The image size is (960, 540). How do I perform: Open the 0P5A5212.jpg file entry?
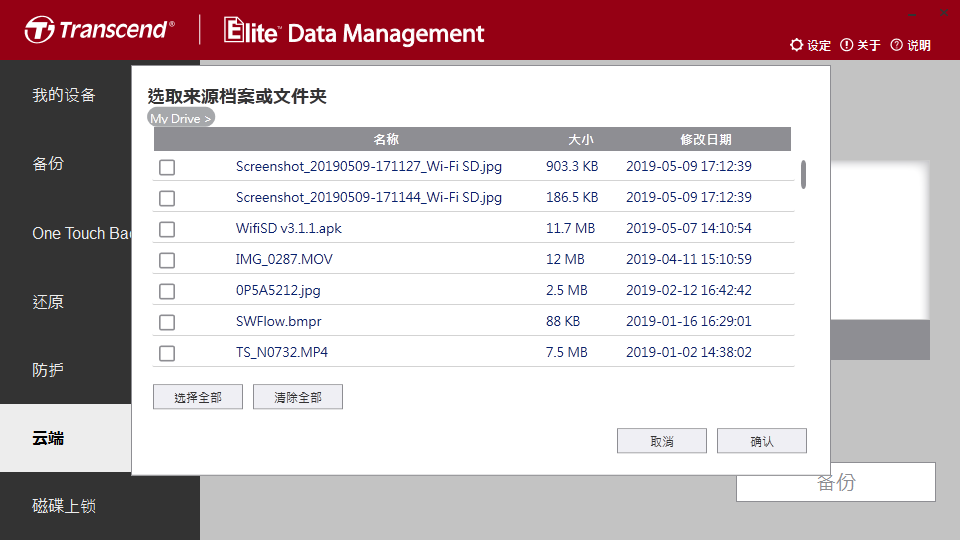click(x=278, y=290)
